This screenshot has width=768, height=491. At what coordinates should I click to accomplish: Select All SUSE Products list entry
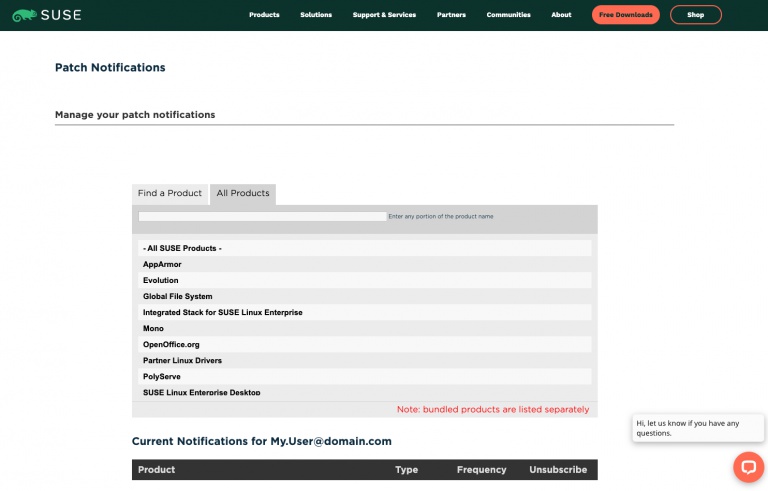pos(182,248)
